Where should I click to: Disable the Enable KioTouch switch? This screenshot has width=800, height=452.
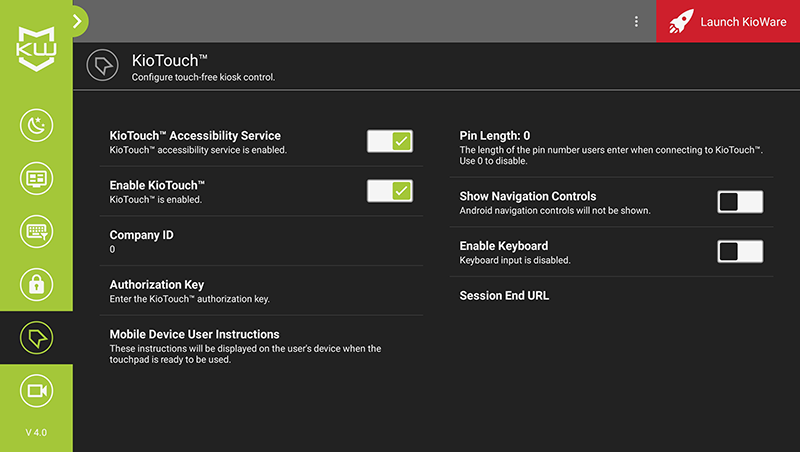tap(390, 191)
